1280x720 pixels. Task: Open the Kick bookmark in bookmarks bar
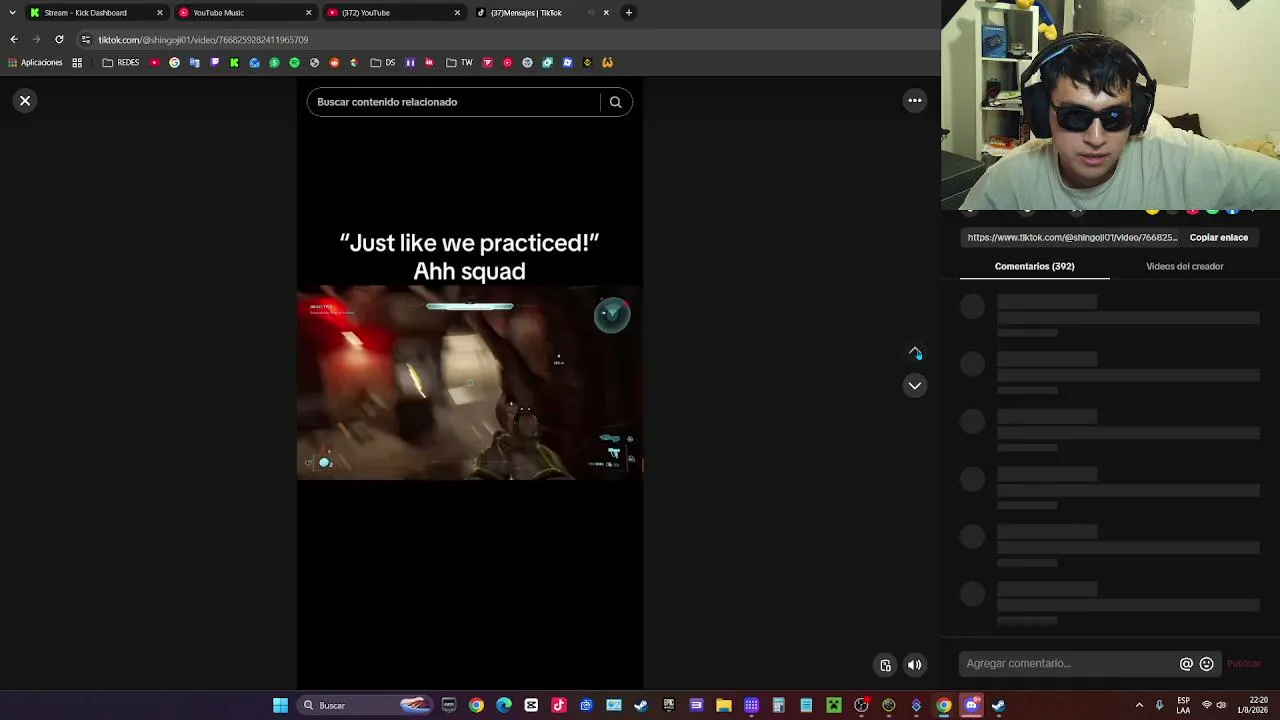click(234, 63)
